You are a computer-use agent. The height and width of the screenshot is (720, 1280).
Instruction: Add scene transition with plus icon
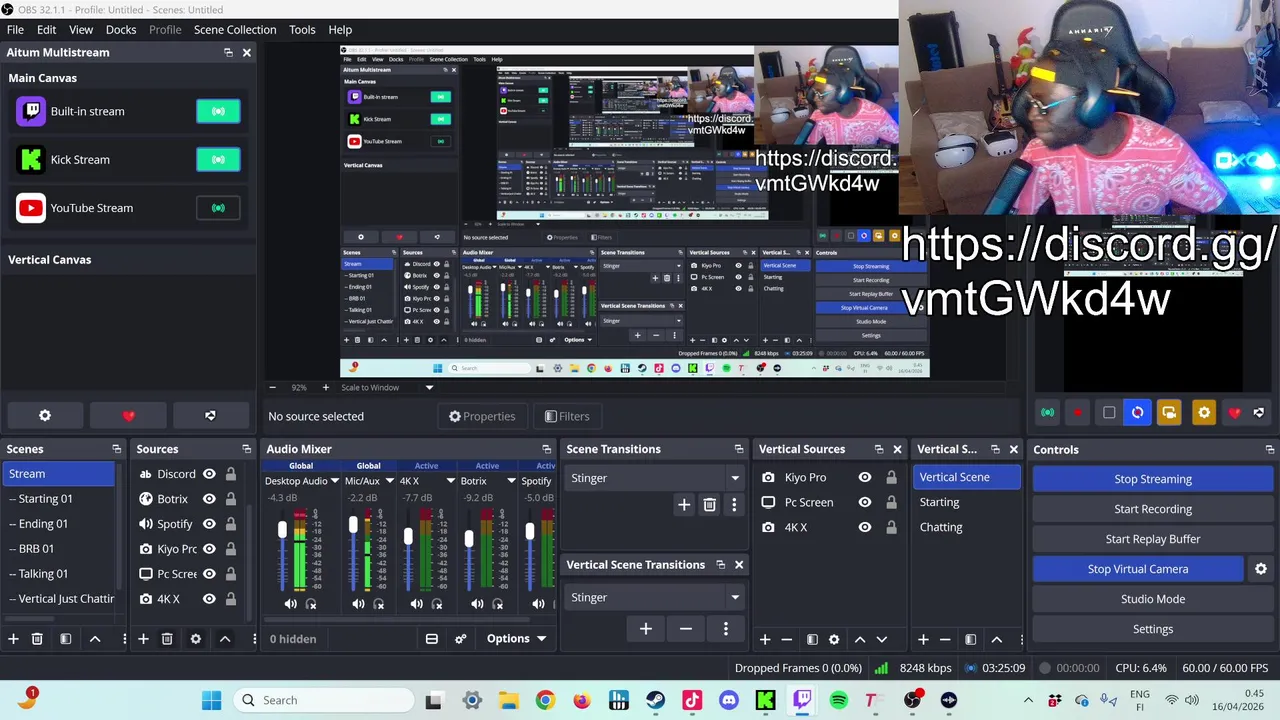[684, 505]
